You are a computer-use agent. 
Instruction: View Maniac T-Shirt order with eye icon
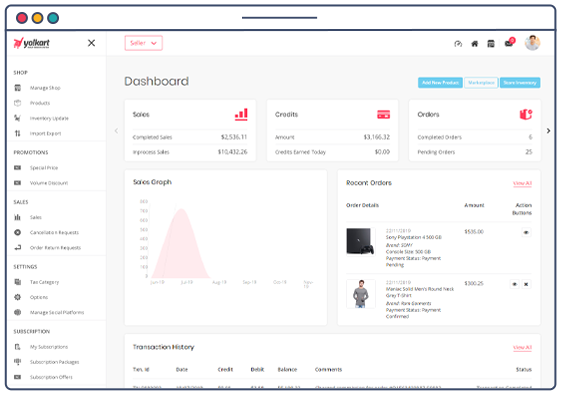tap(514, 284)
